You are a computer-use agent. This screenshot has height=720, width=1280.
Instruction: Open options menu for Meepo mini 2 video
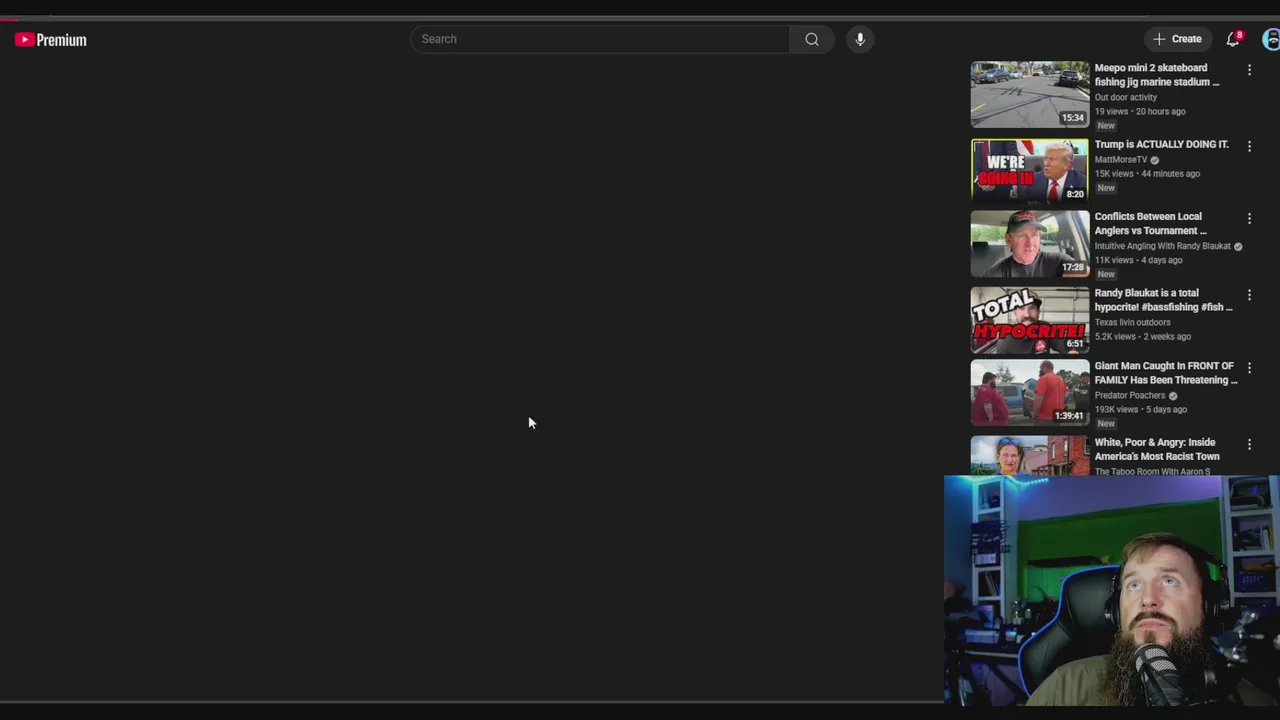1249,70
